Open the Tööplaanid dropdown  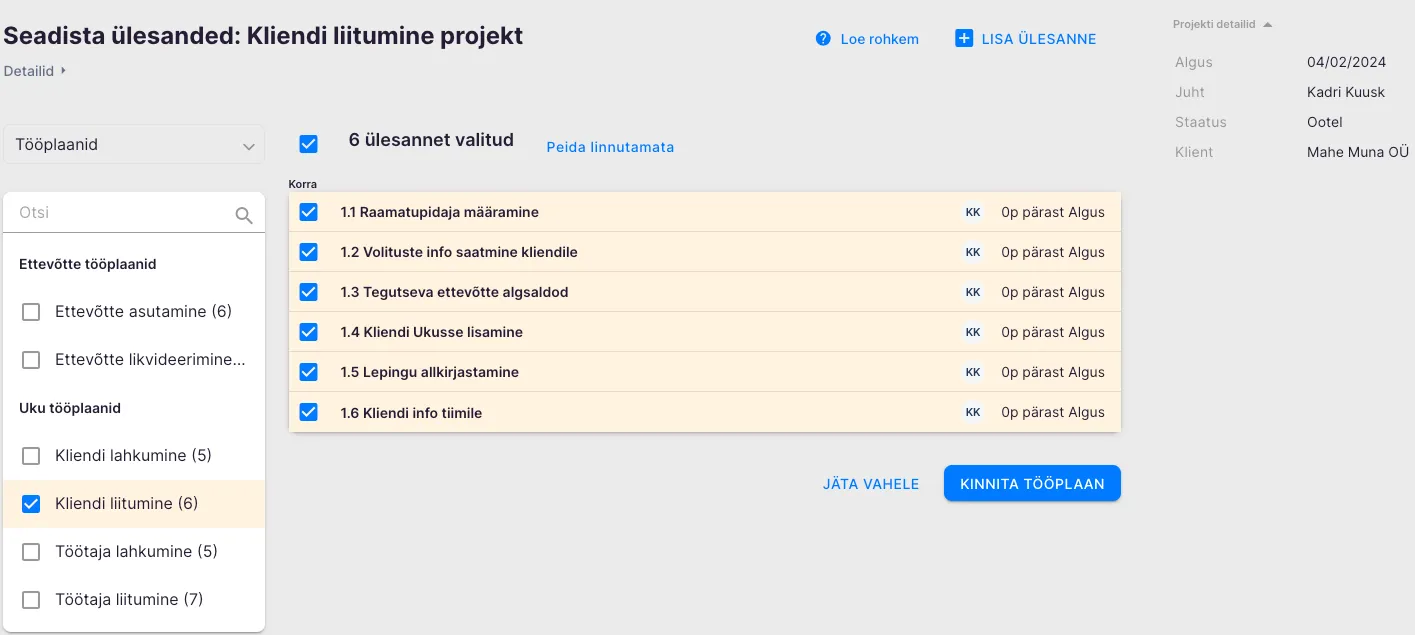(x=134, y=145)
